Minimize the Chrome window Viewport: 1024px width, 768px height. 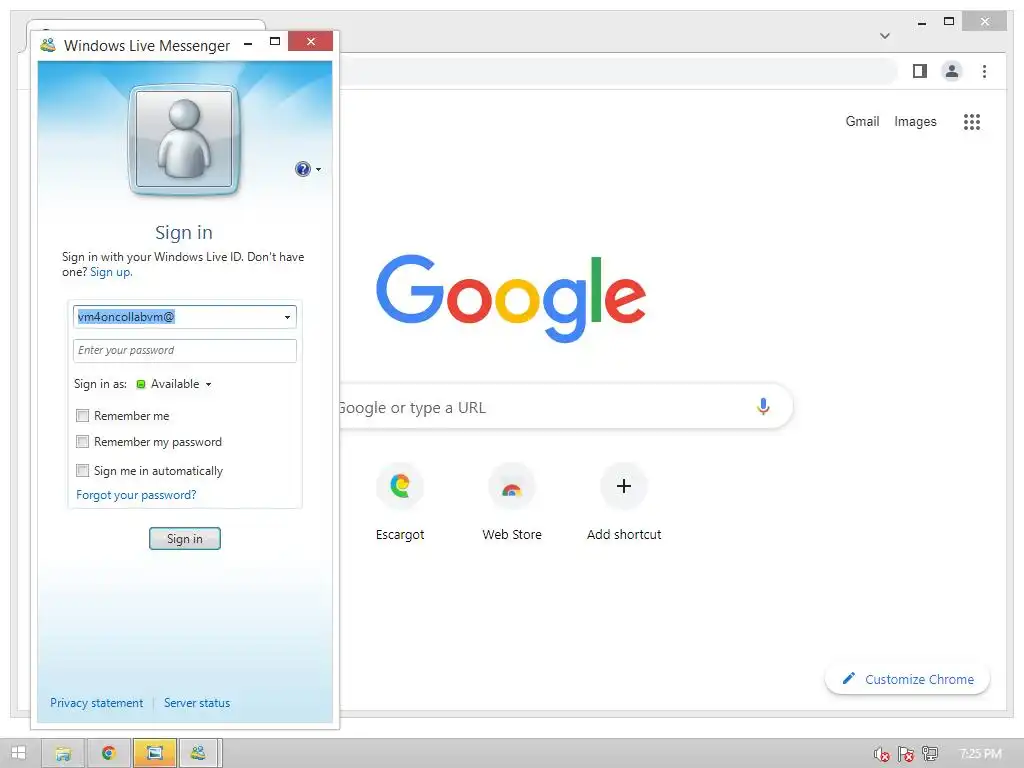pos(921,22)
